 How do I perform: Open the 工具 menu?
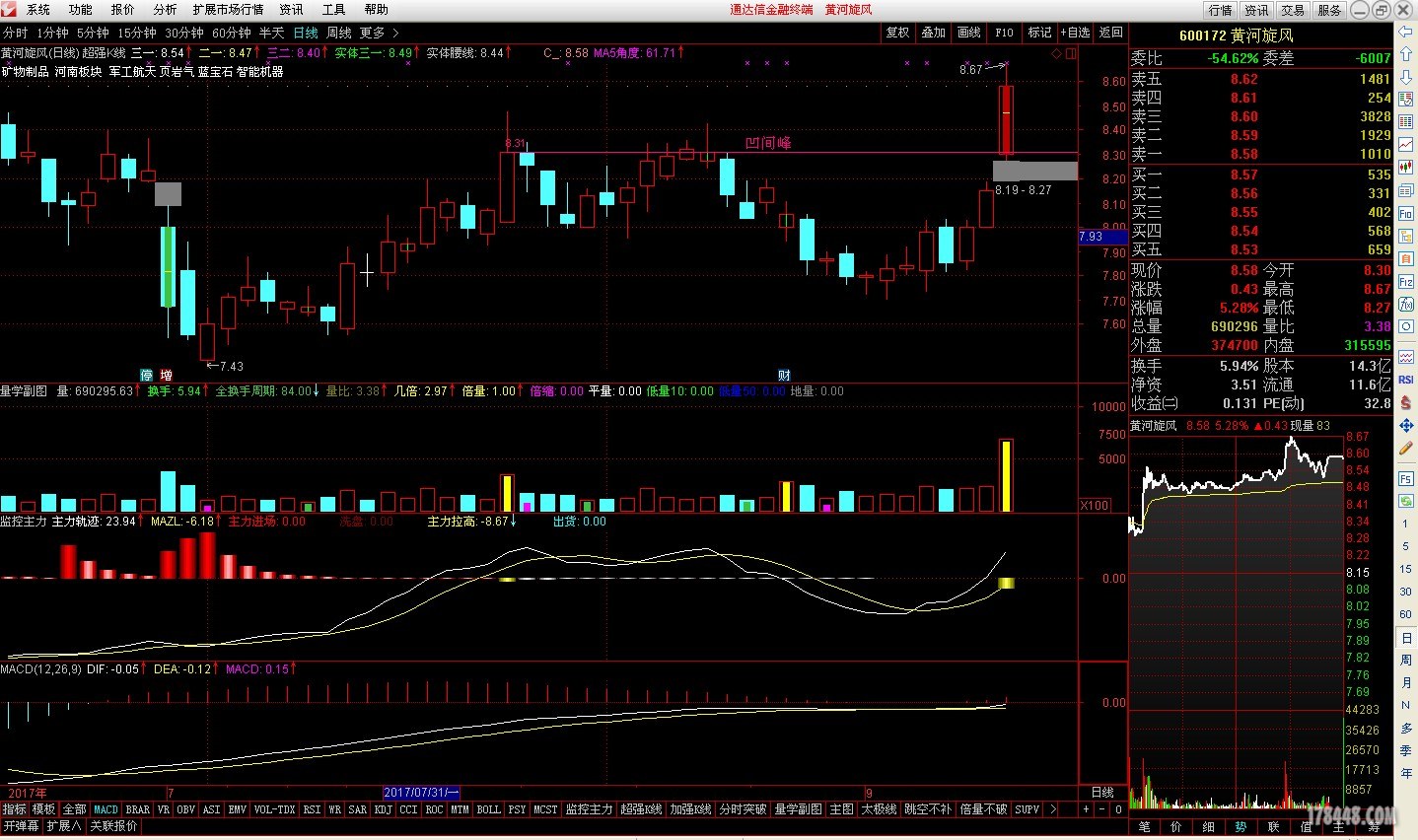point(333,10)
